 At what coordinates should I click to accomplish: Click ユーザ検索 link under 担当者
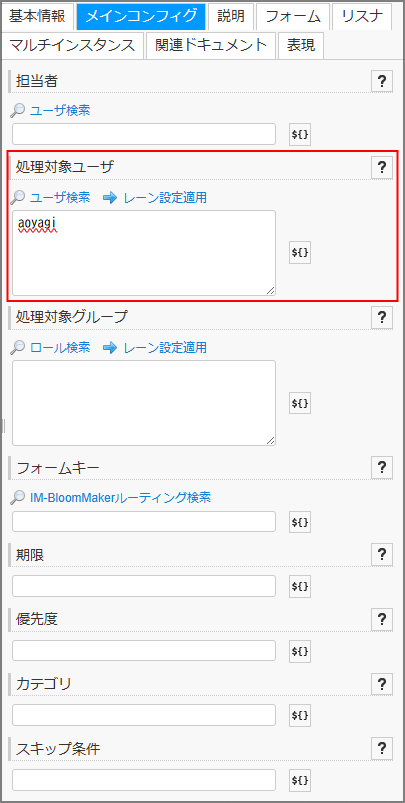[60, 111]
